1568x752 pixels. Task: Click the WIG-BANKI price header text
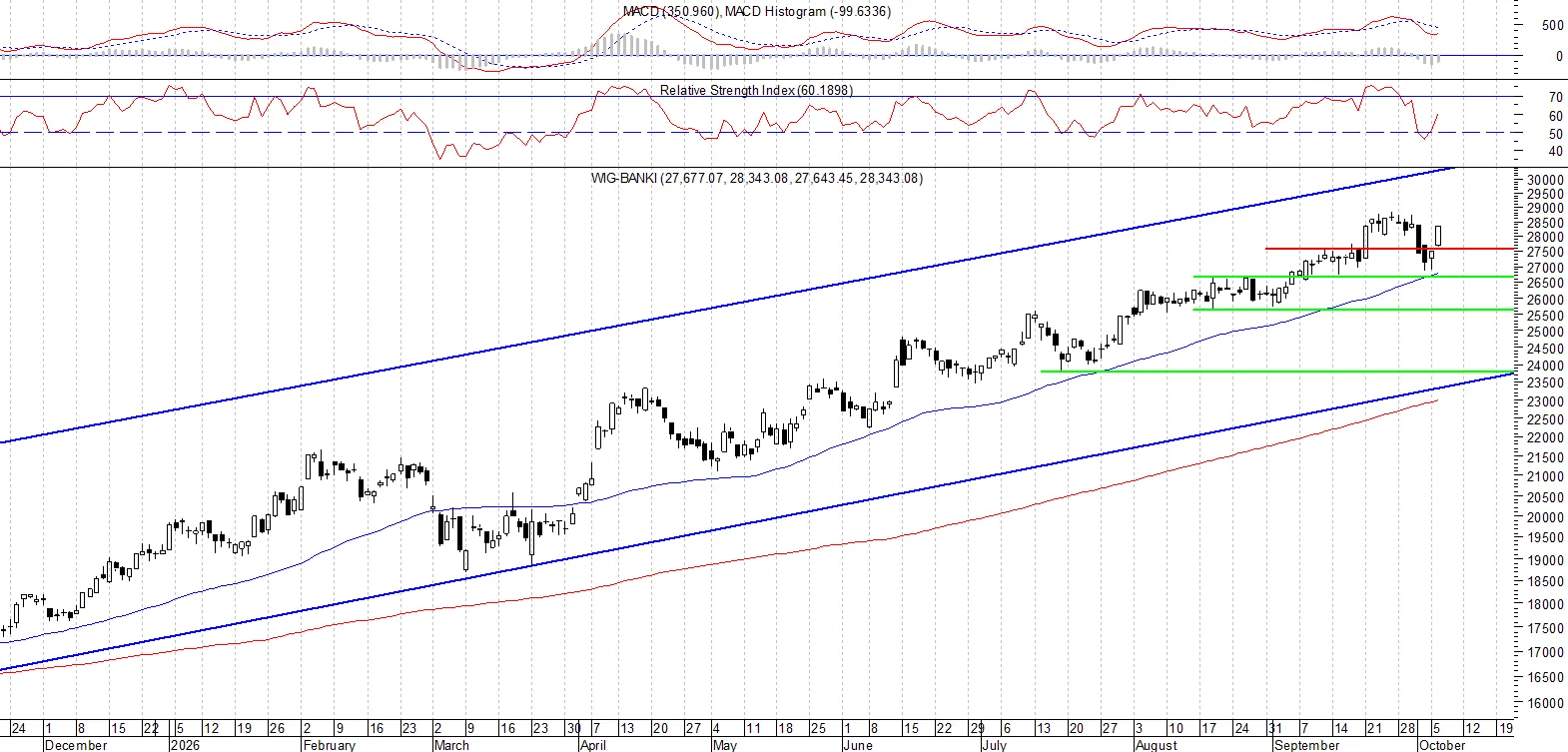757,178
